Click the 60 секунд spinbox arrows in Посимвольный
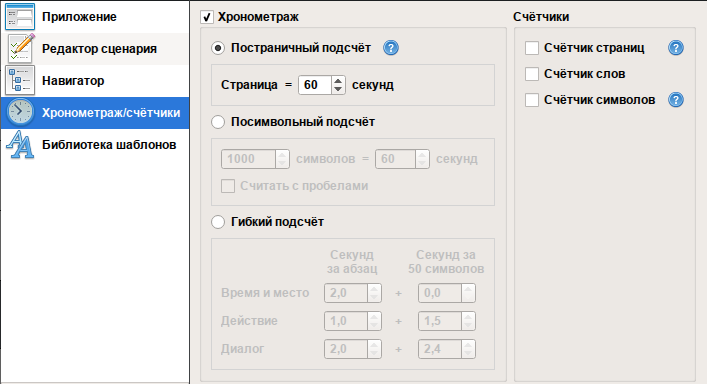This screenshot has height=384, width=707. point(422,159)
